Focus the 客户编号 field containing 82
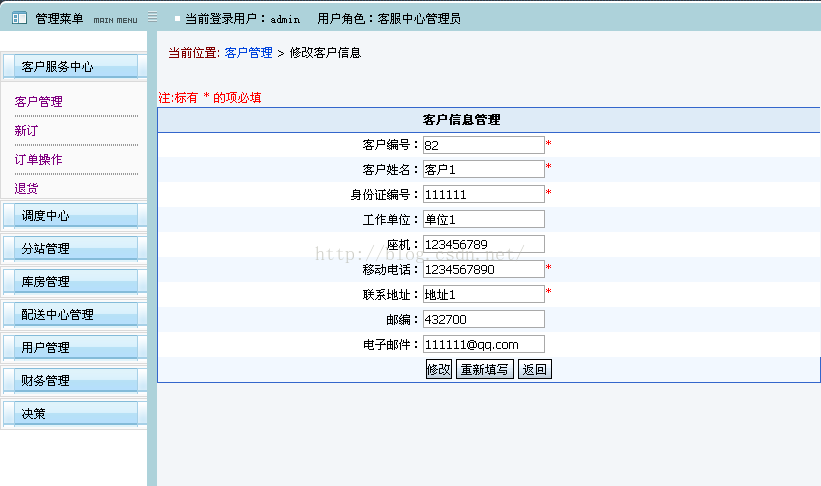Screen dimensions: 821x486 [x=484, y=145]
